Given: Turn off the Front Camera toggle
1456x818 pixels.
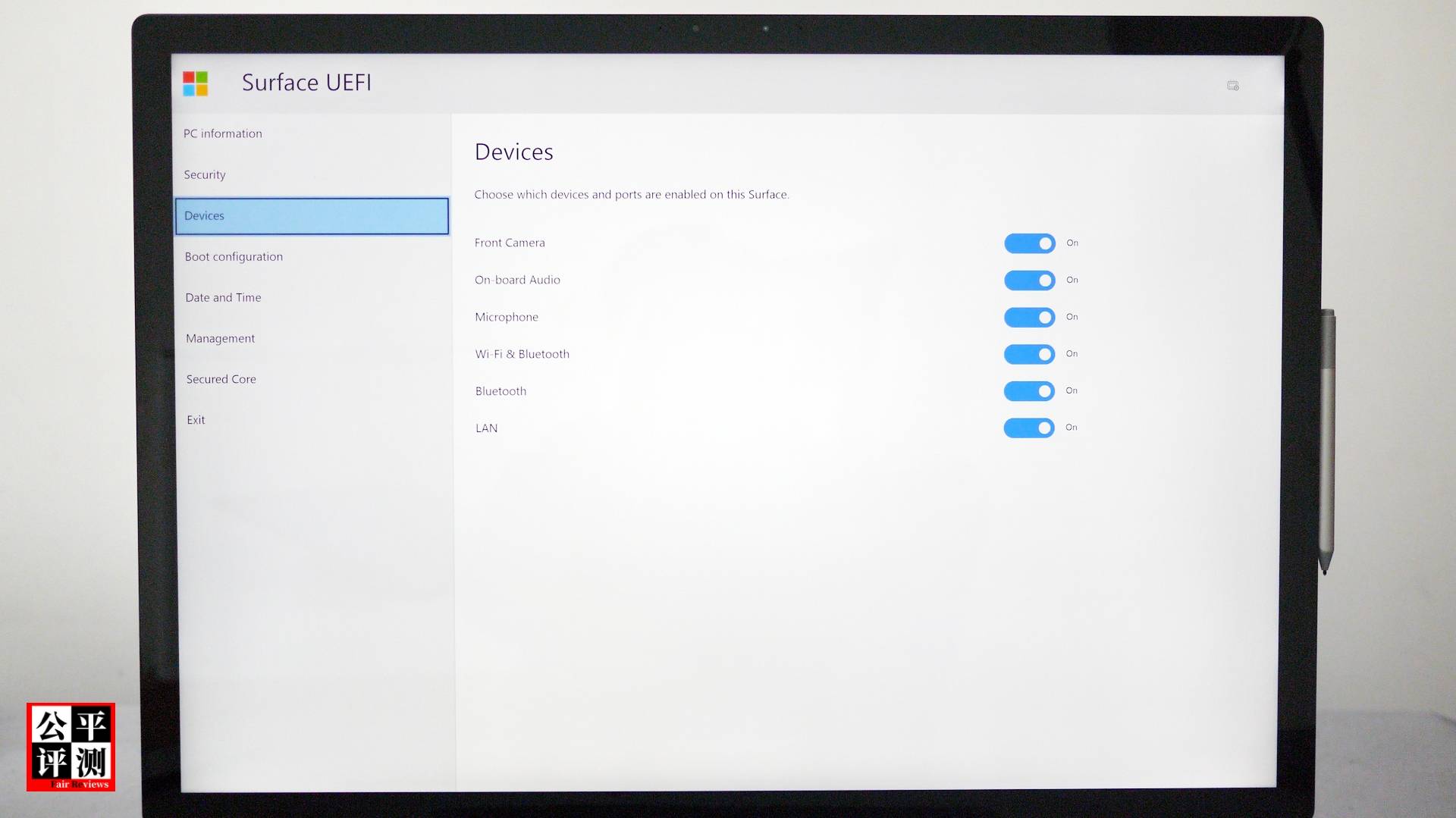Looking at the screenshot, I should (1030, 243).
